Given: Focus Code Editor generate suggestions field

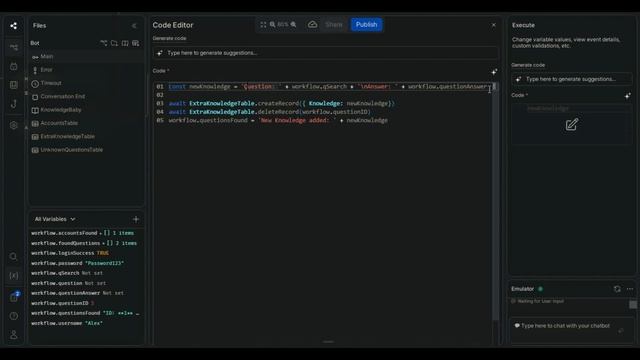Looking at the screenshot, I should [x=326, y=53].
